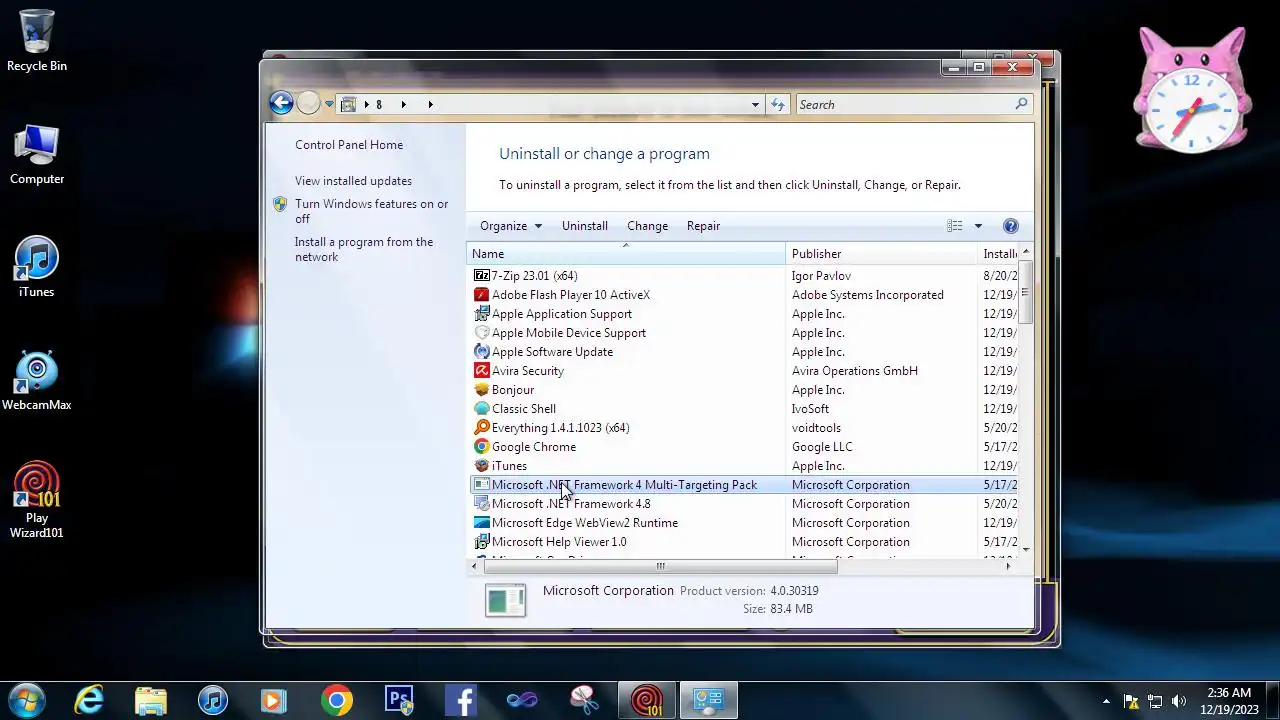Open the address bar history dropdown
This screenshot has width=1280, height=720.
click(x=755, y=104)
